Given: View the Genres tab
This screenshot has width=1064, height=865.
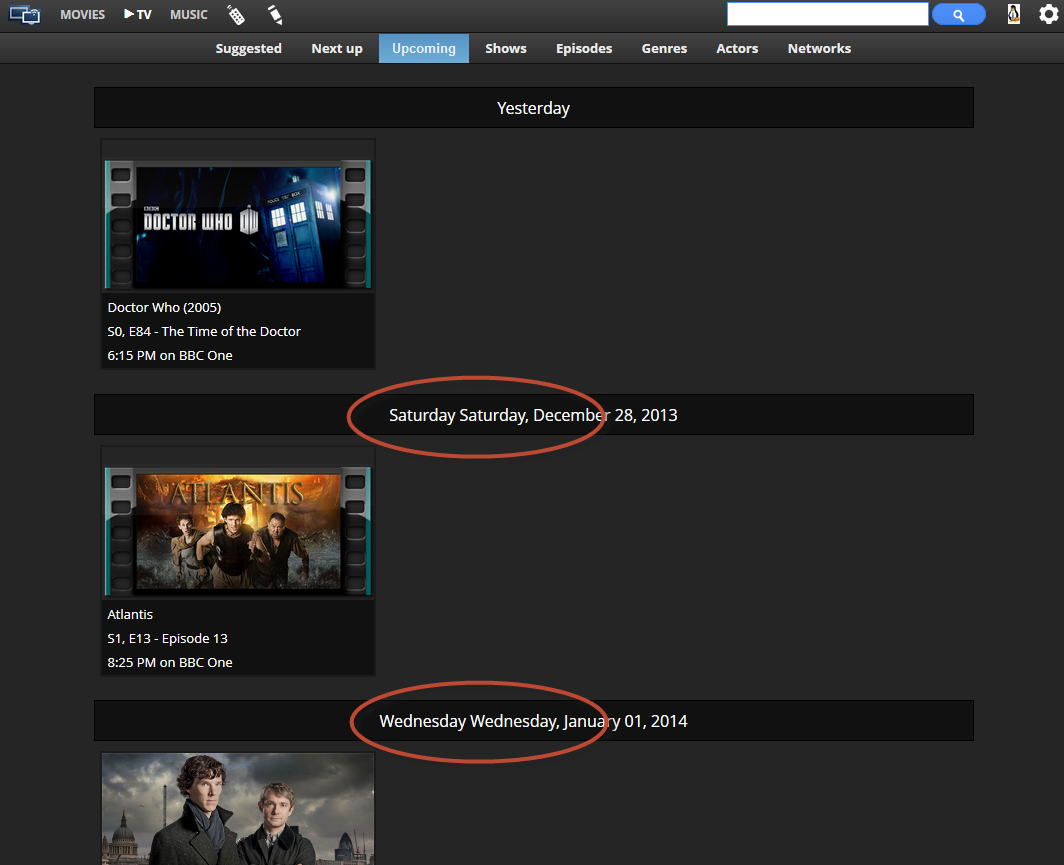Looking at the screenshot, I should (664, 48).
